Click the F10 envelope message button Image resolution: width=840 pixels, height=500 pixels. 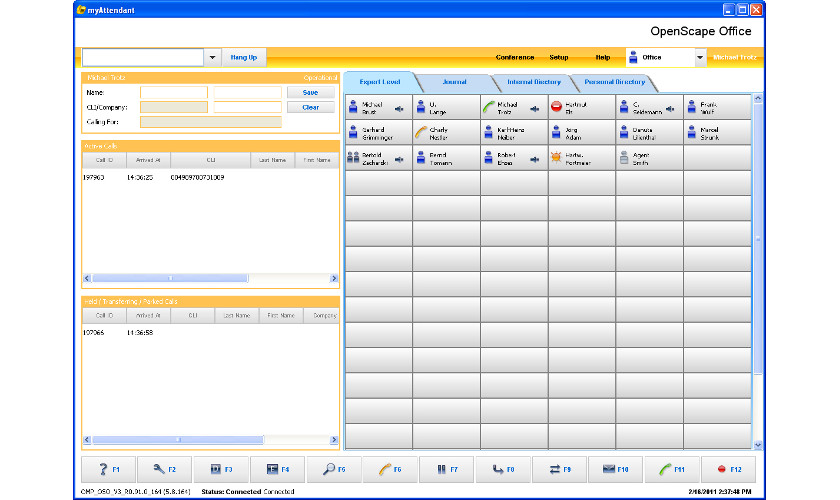[x=616, y=469]
